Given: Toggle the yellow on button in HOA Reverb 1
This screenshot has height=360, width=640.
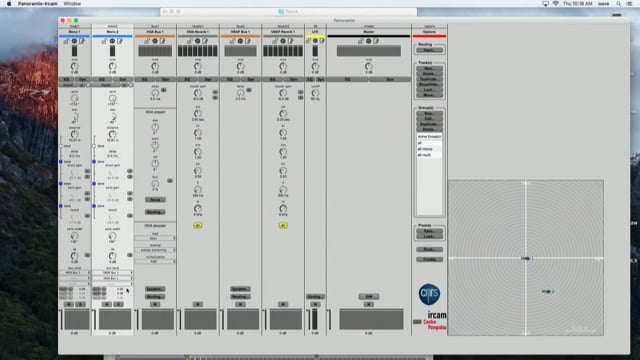Looking at the screenshot, I should coord(198,225).
